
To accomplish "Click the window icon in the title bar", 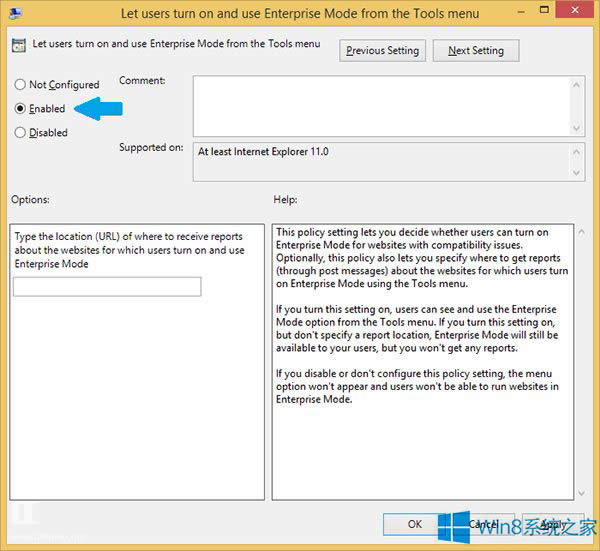I will point(15,13).
